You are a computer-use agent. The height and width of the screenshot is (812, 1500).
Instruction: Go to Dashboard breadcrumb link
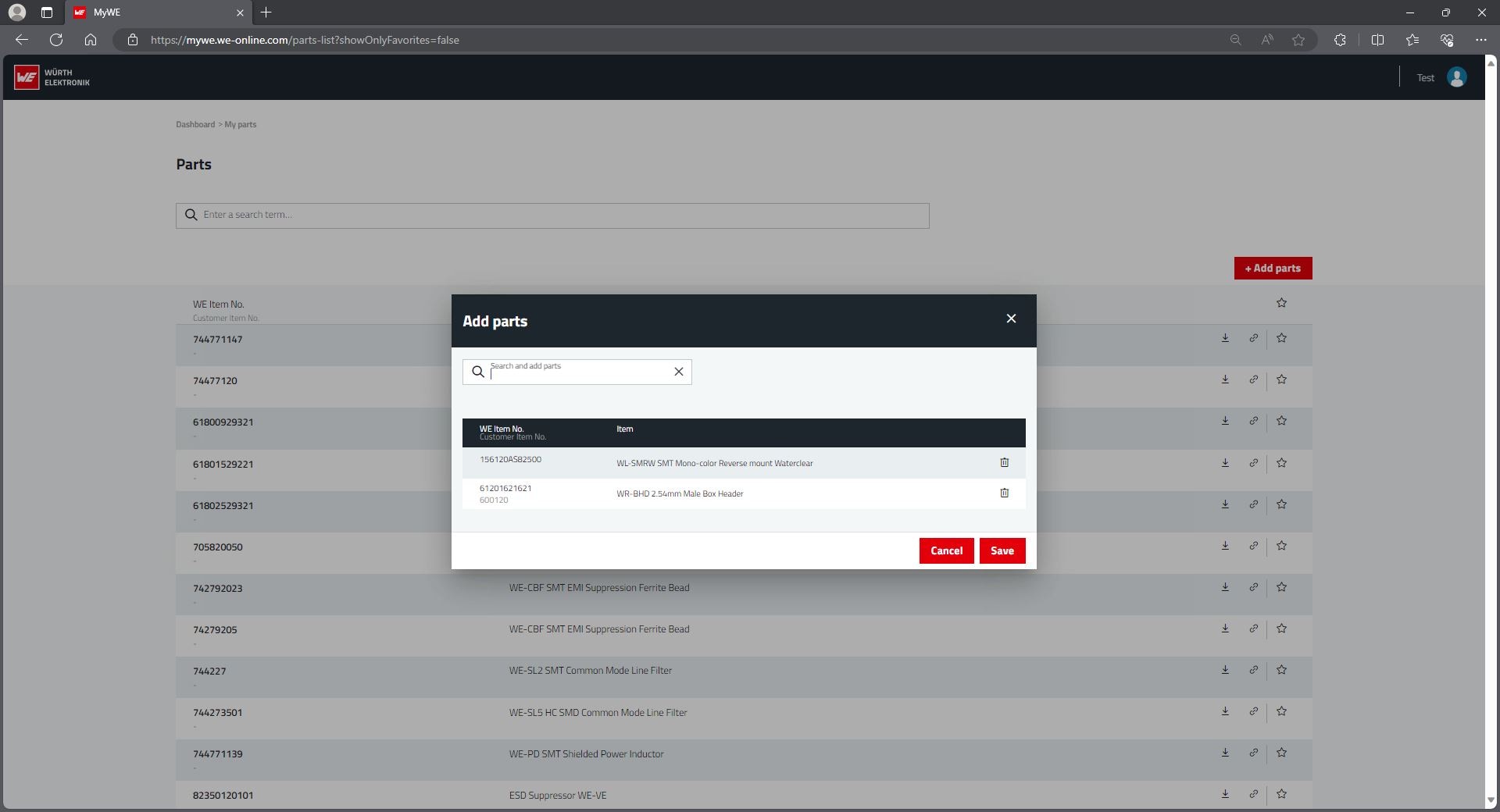click(x=195, y=124)
